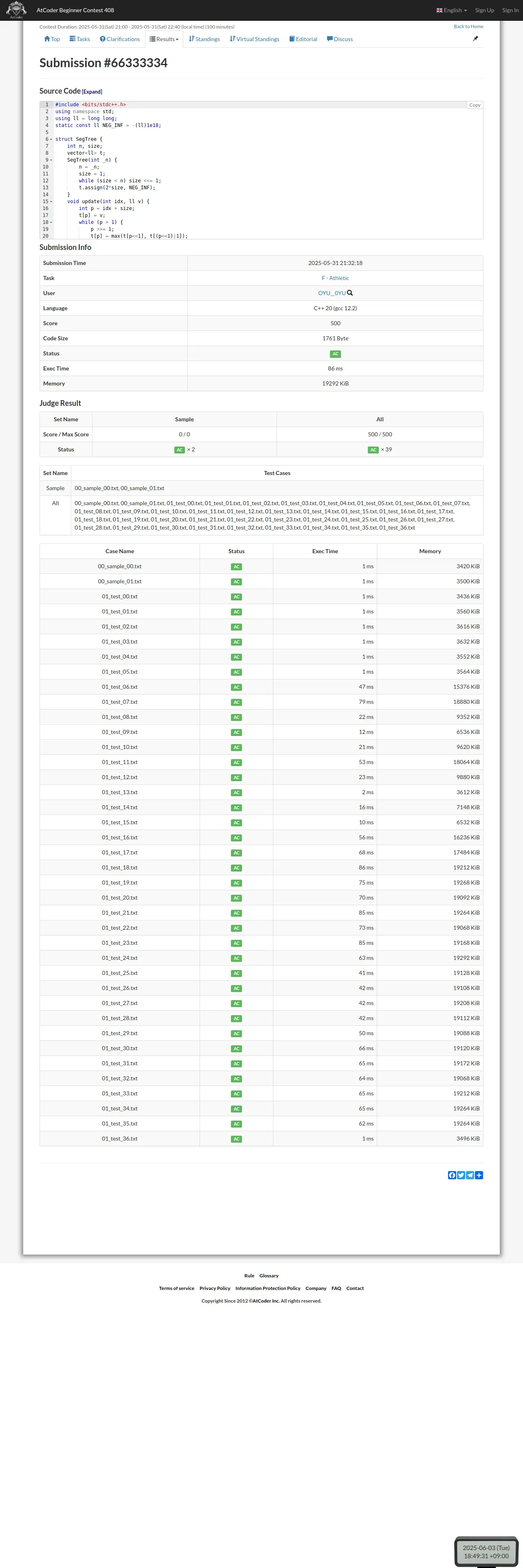The image size is (523, 1568).
Task: Fold the struct SegTree code block
Action: click(51, 139)
